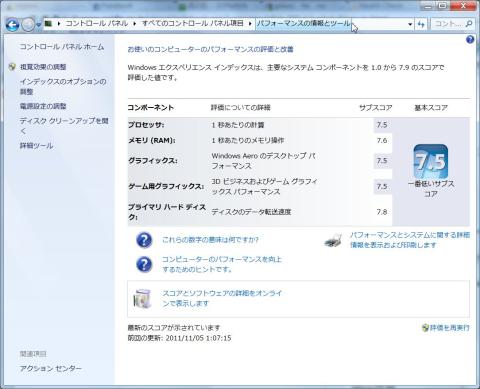Screen dimensions: 480x389
Task: Click the last update timestamp 2011/11/05 1:07:15
Action: (198, 338)
